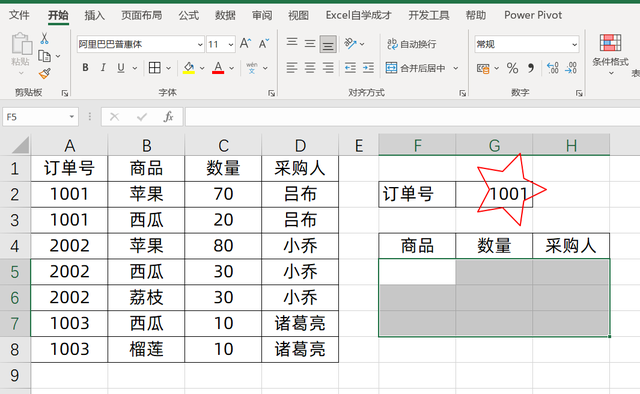Image resolution: width=640 pixels, height=394 pixels.
Task: Select the Format Painter brush
Action: point(44,73)
